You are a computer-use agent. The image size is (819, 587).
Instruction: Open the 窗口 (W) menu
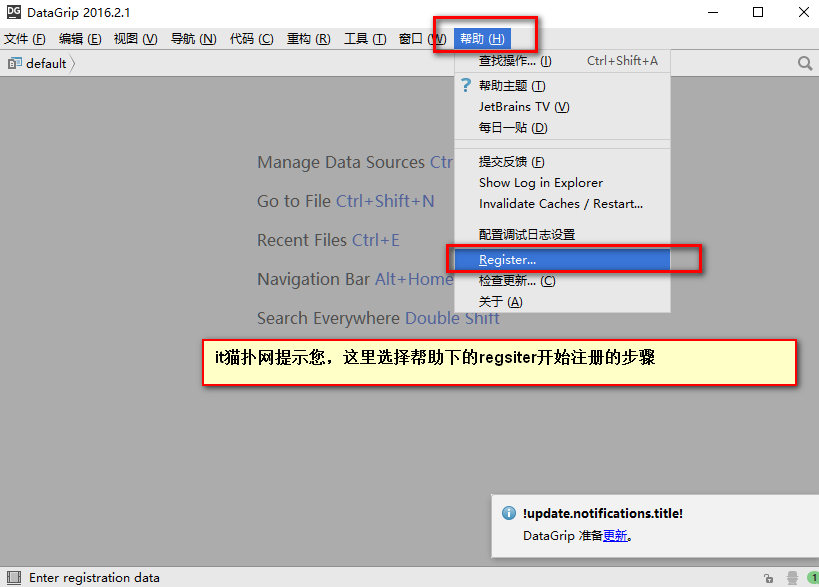coord(423,39)
